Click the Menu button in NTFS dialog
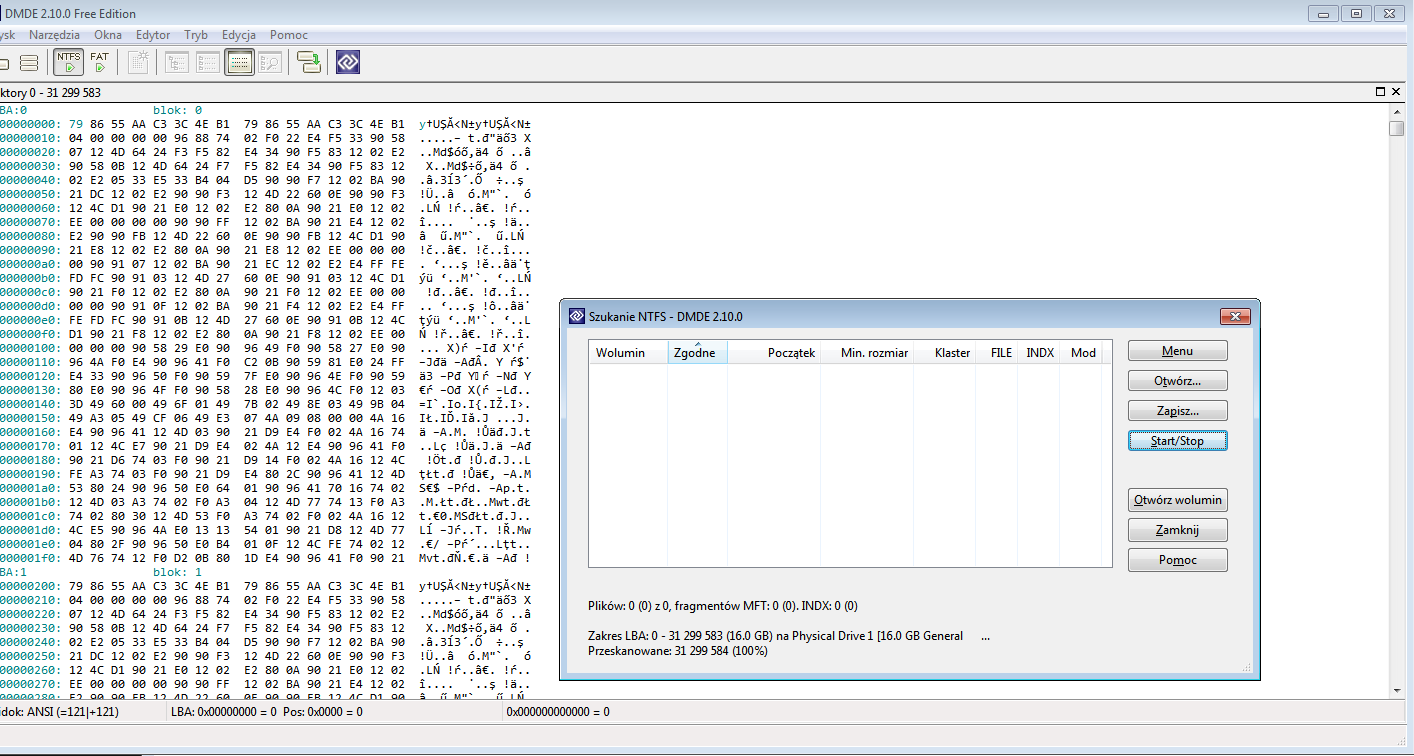This screenshot has height=756, width=1414. 1177,351
